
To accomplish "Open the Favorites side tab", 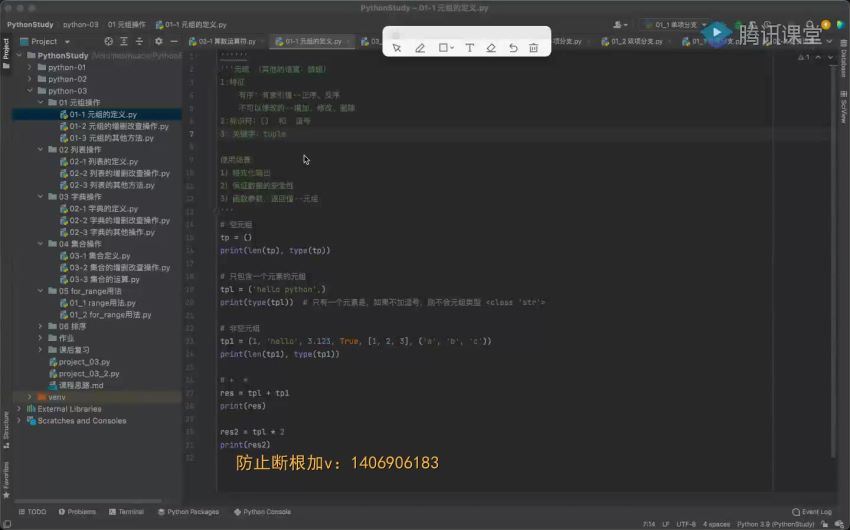I will pyautogui.click(x=6, y=480).
